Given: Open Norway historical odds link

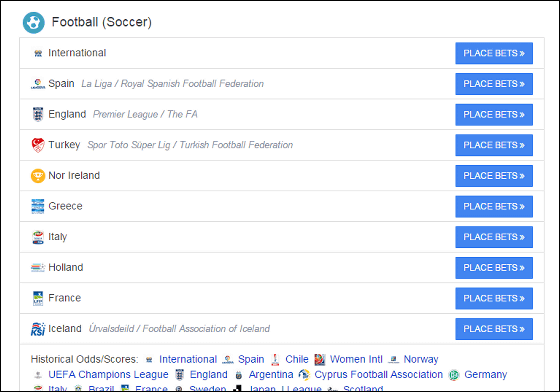Looking at the screenshot, I should [421, 359].
